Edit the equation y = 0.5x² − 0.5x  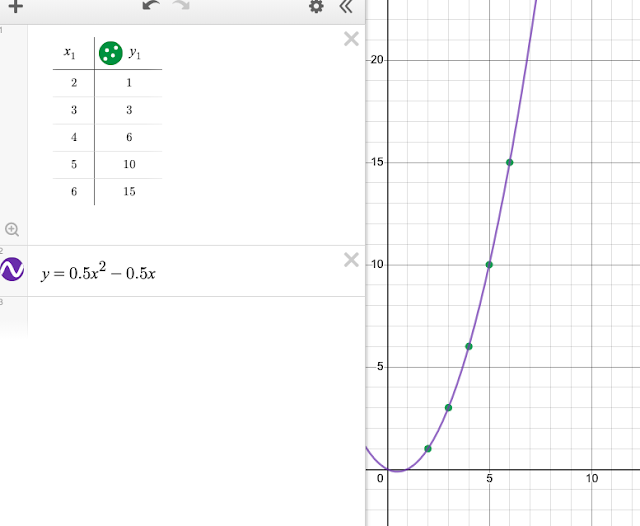coord(98,272)
